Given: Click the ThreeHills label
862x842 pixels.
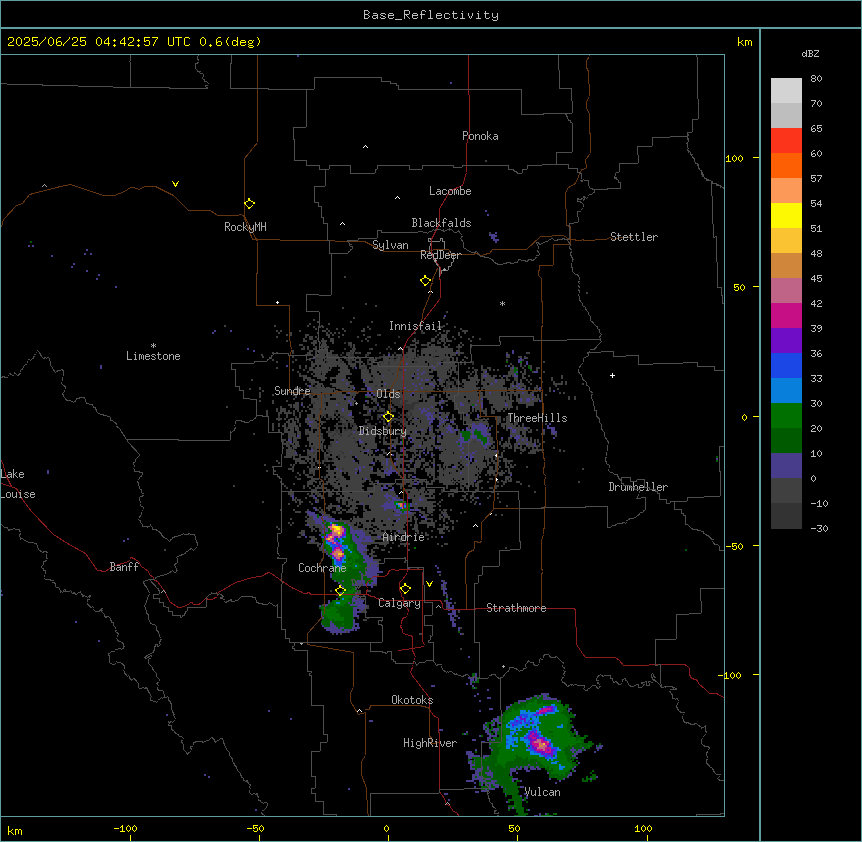Looking at the screenshot, I should (x=537, y=418).
